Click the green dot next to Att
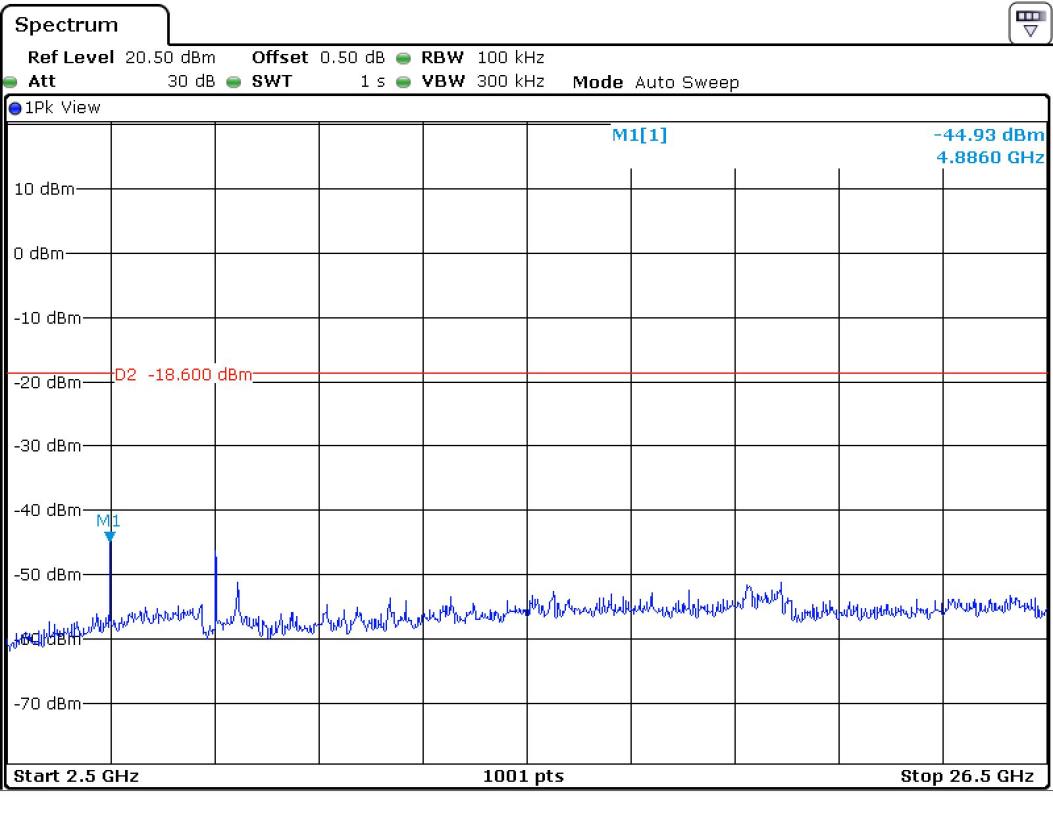This screenshot has width=1053, height=820. click(x=10, y=82)
